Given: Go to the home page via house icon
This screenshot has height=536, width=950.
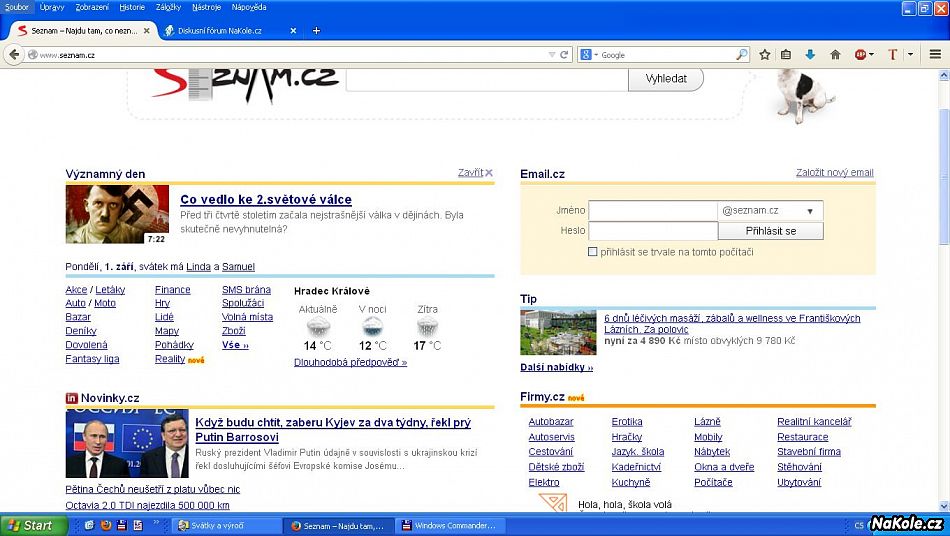Looking at the screenshot, I should [835, 55].
